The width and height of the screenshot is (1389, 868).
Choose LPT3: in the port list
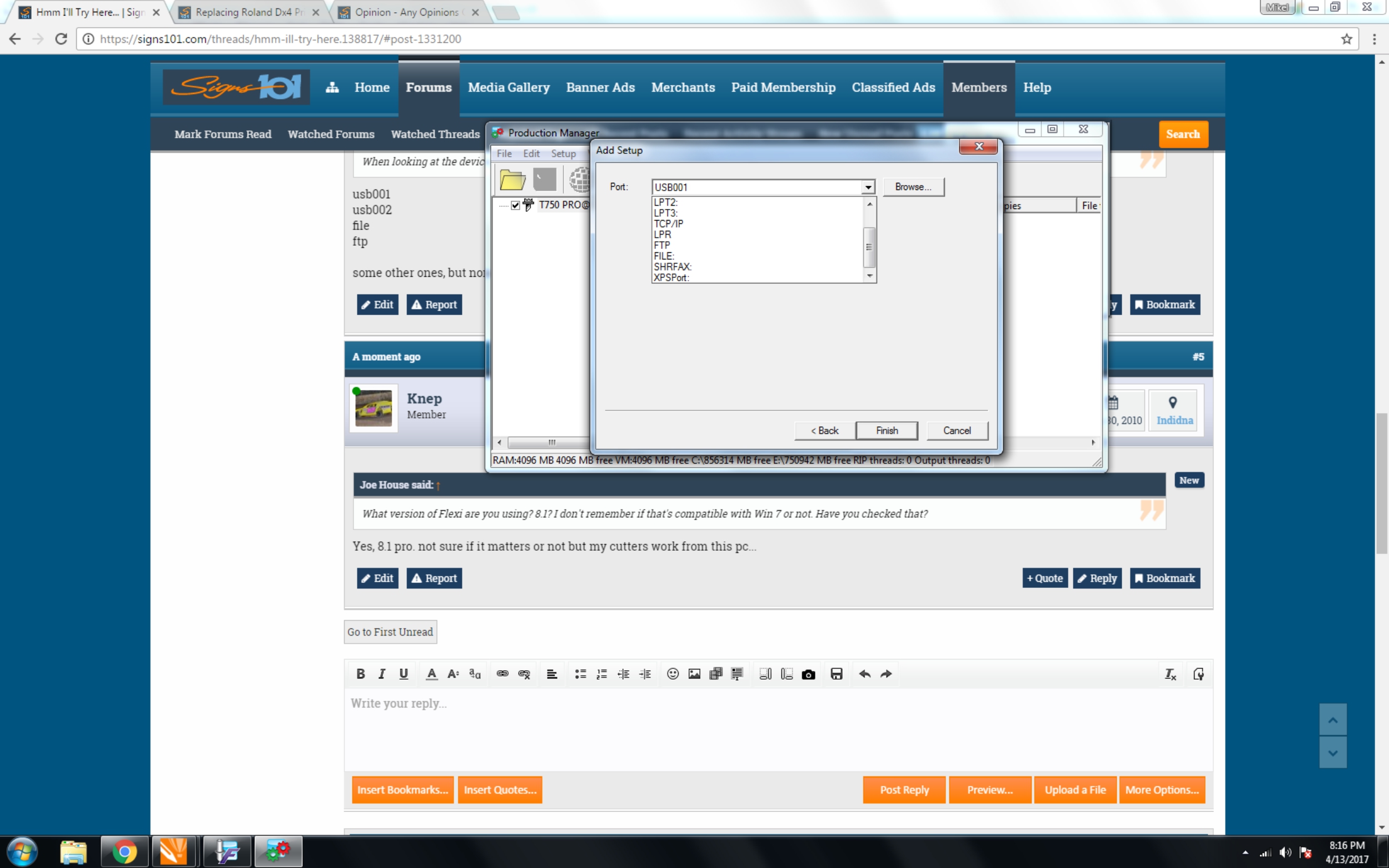(x=665, y=212)
